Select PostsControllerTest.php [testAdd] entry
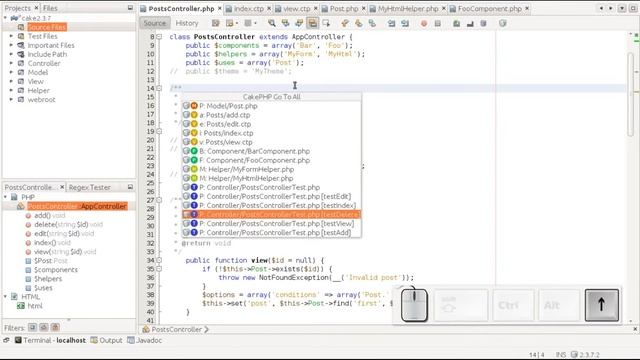Image resolution: width=640 pixels, height=360 pixels. (271, 232)
